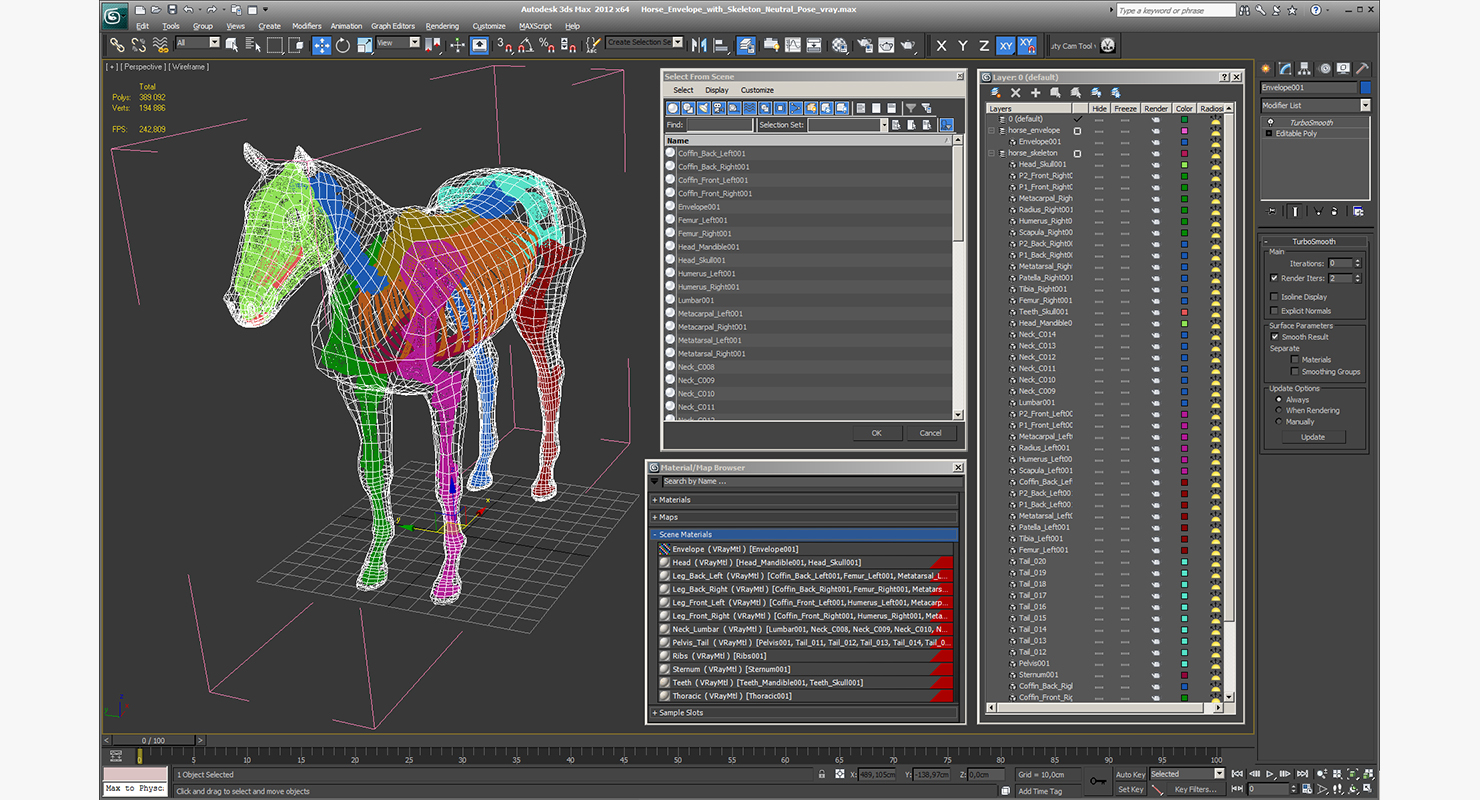Enable Separate by Smoothing Groups checkbox
The image size is (1480, 800).
click(x=1295, y=372)
